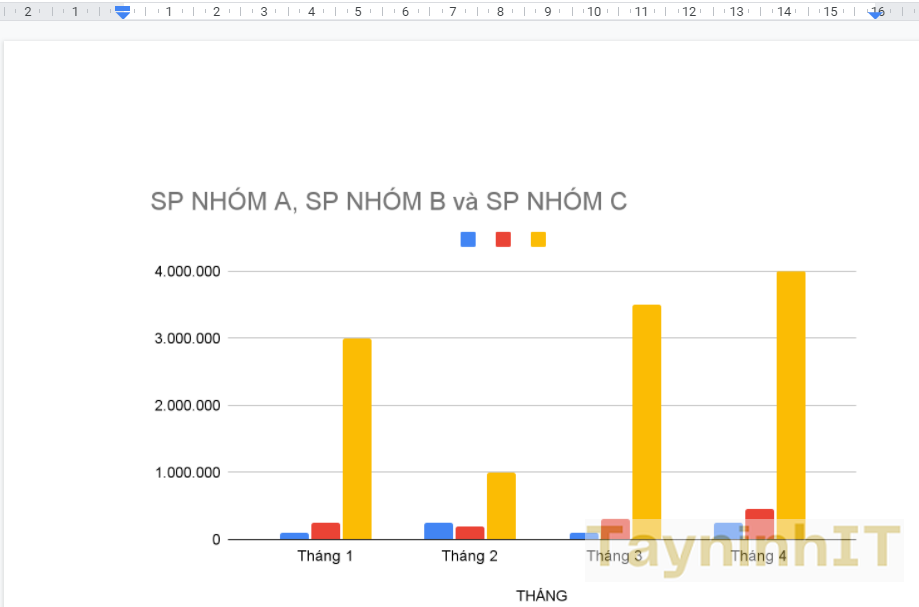Click the red legend swatch
Image resolution: width=919 pixels, height=607 pixels.
(x=503, y=239)
